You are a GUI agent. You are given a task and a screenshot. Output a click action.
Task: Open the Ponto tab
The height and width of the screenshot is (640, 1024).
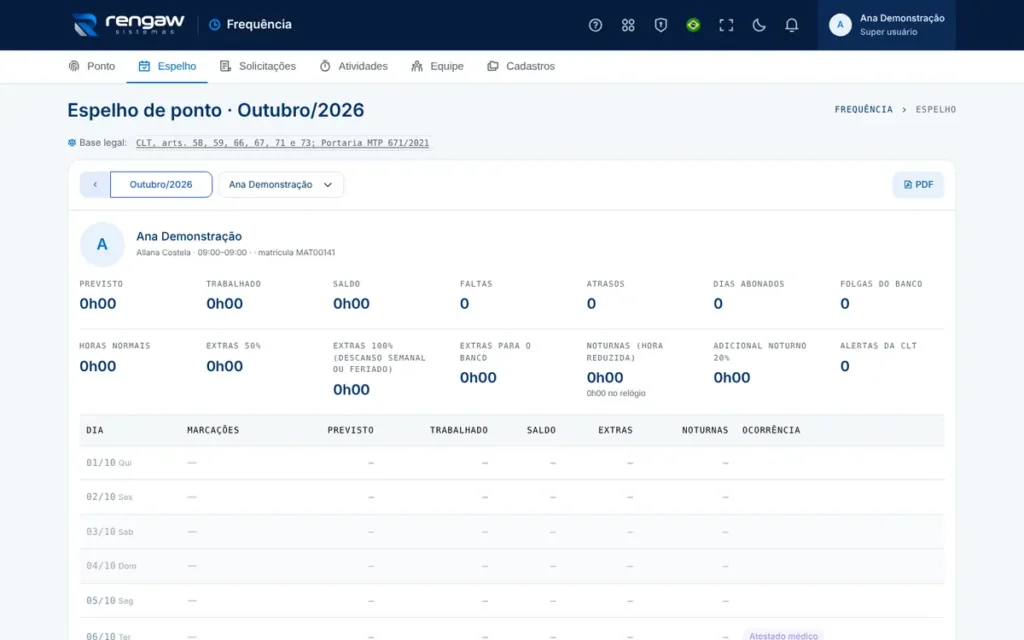click(x=91, y=66)
